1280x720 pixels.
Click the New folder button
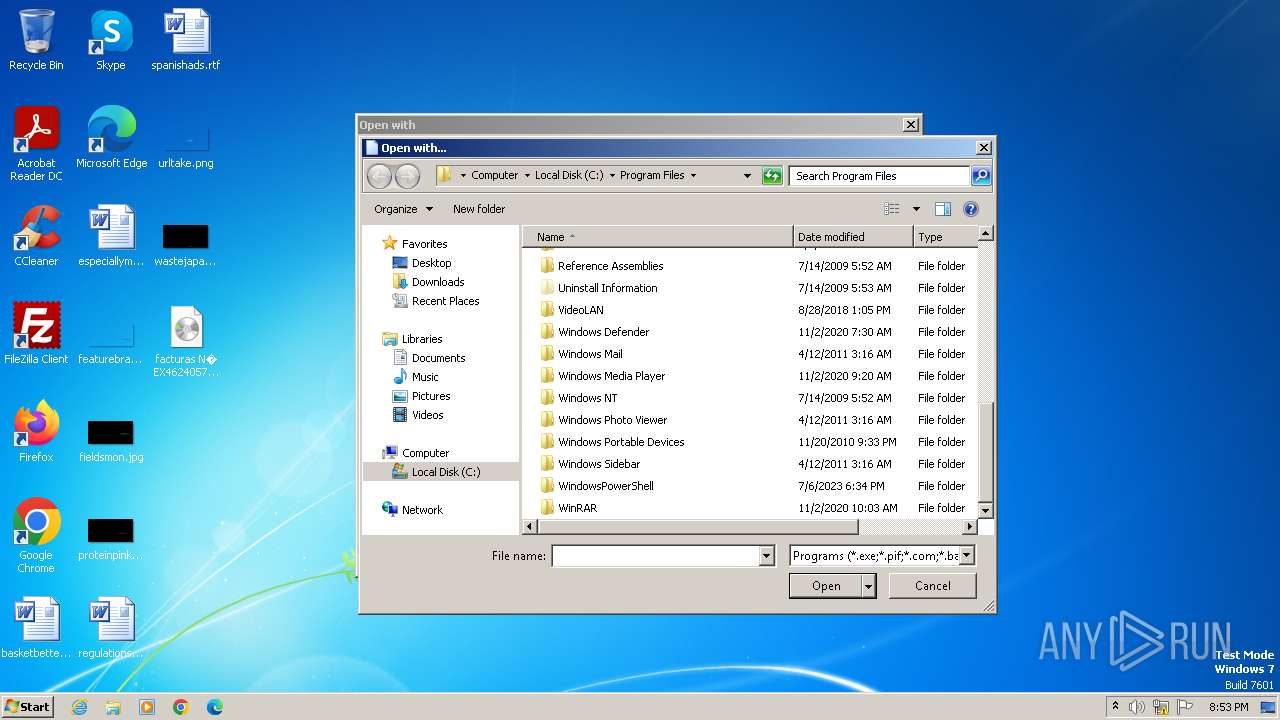(479, 209)
